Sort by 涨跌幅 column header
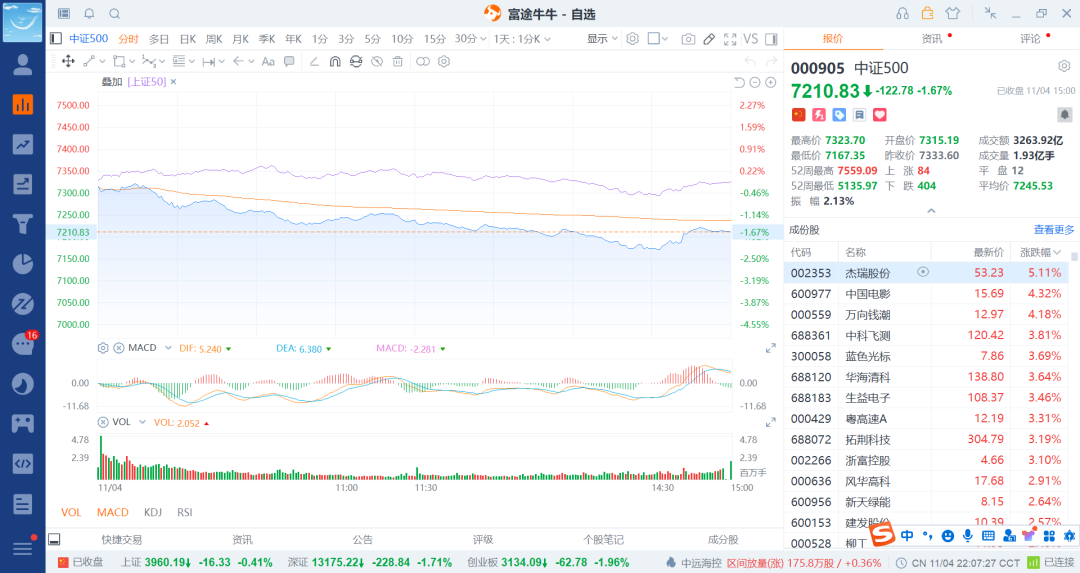 1040,252
